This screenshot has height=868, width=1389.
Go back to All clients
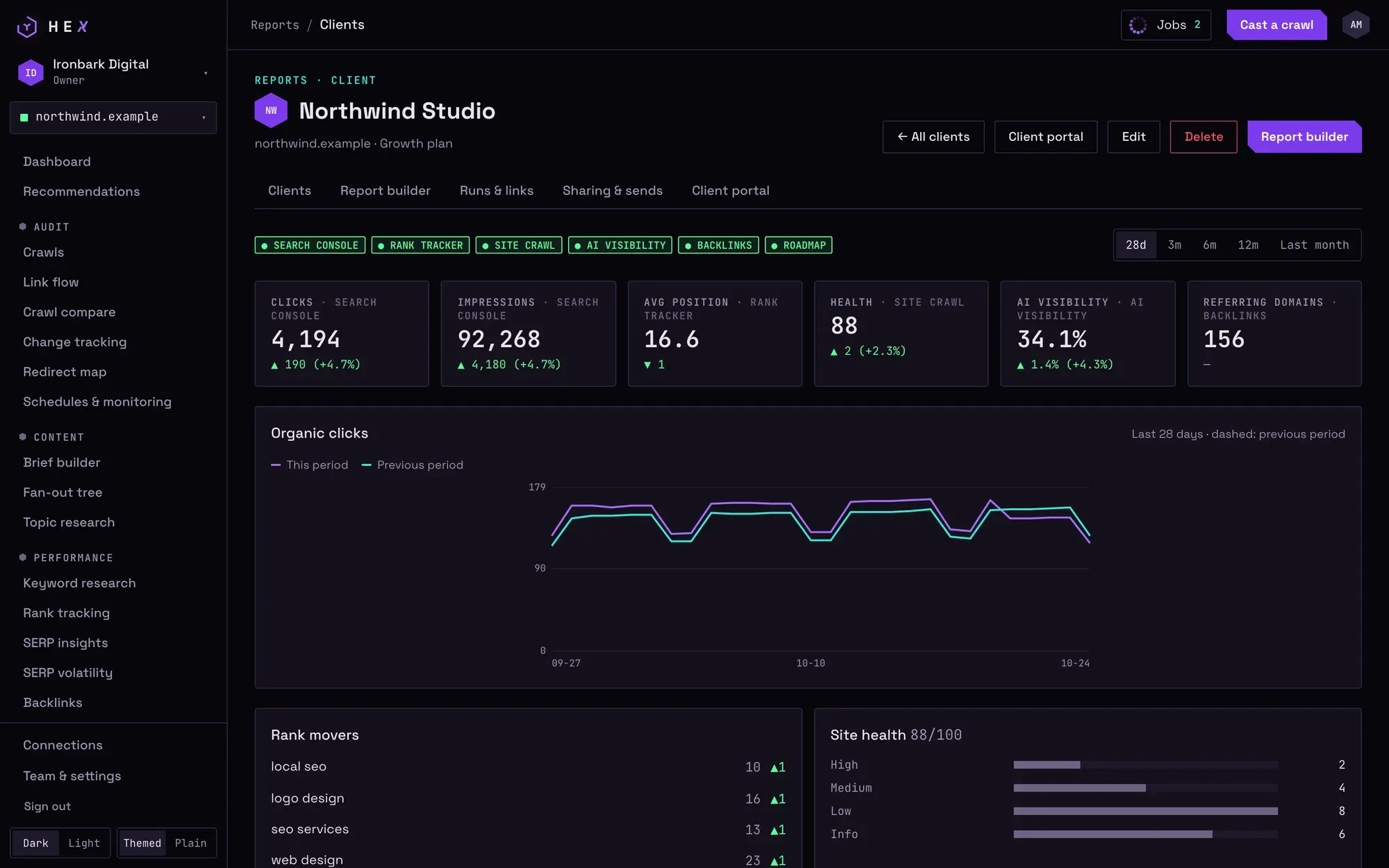pos(933,137)
